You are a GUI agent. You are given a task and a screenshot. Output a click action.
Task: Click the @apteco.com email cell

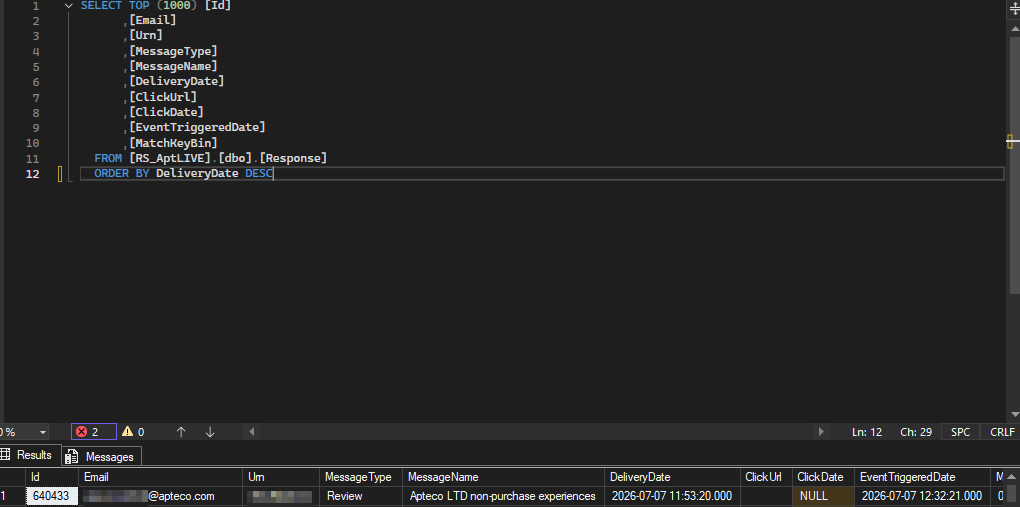[161, 496]
